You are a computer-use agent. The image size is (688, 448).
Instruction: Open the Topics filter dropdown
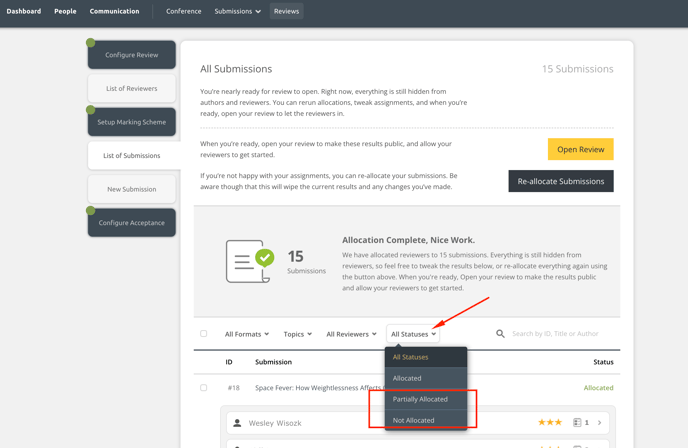click(x=297, y=334)
